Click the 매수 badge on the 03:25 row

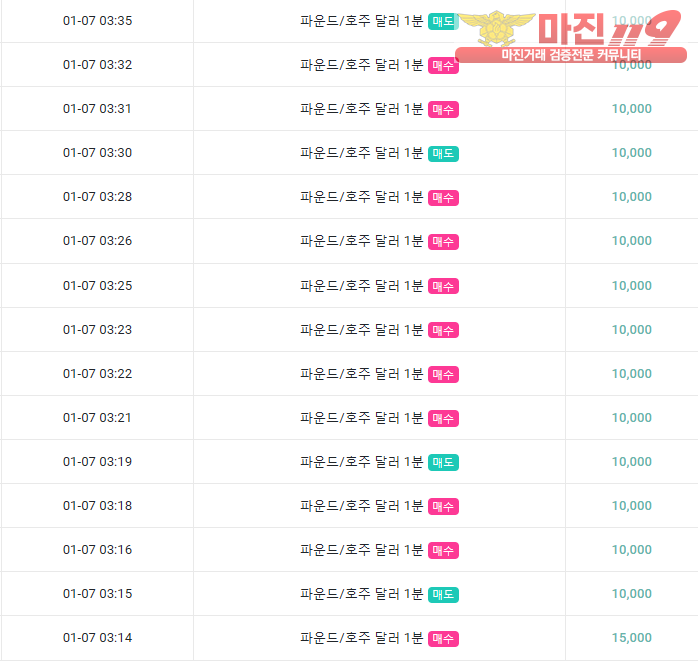443,286
